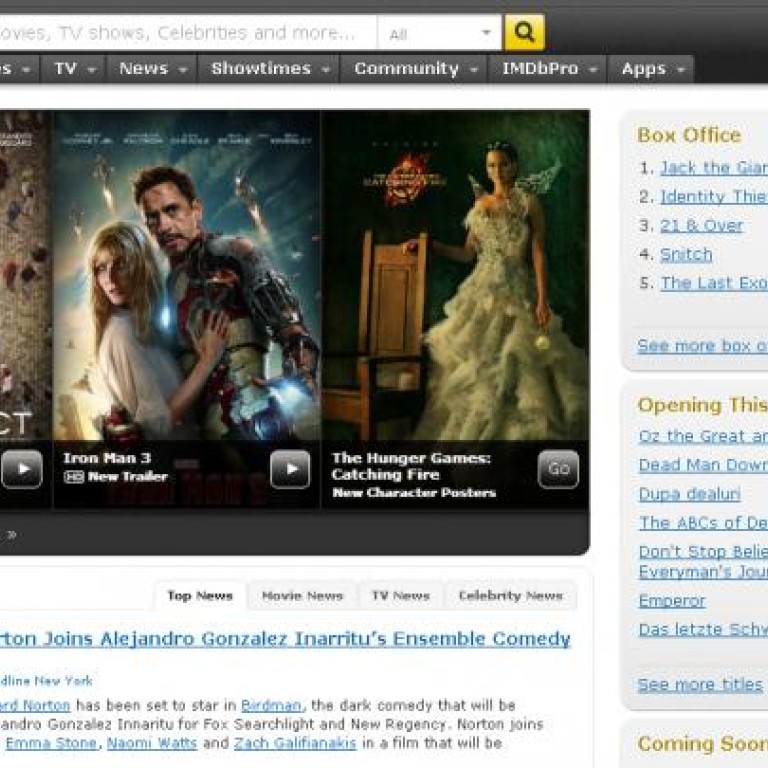Switch to the TV News tab
Image resolution: width=768 pixels, height=768 pixels.
[401, 596]
